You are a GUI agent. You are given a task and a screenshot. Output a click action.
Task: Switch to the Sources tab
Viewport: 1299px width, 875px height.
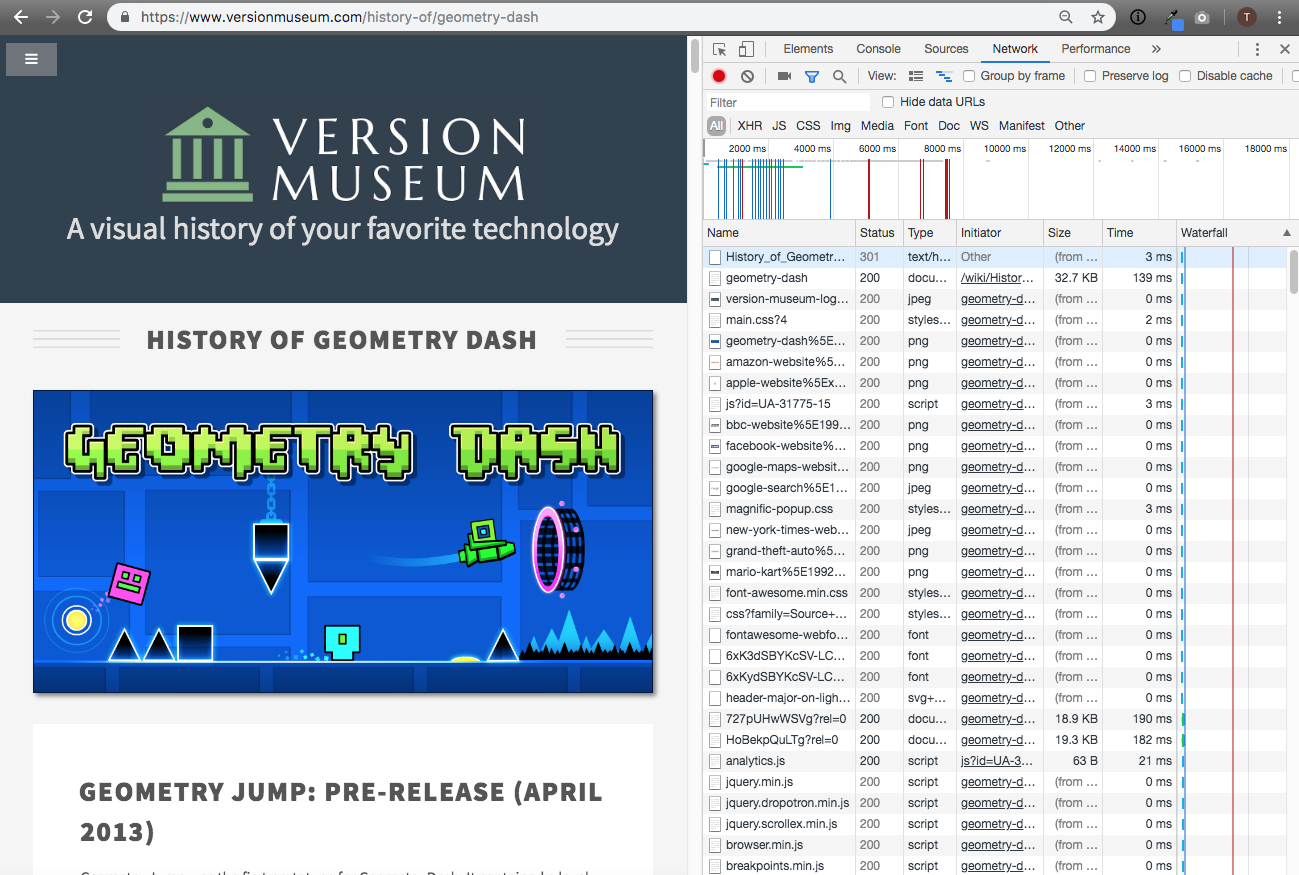tap(946, 49)
